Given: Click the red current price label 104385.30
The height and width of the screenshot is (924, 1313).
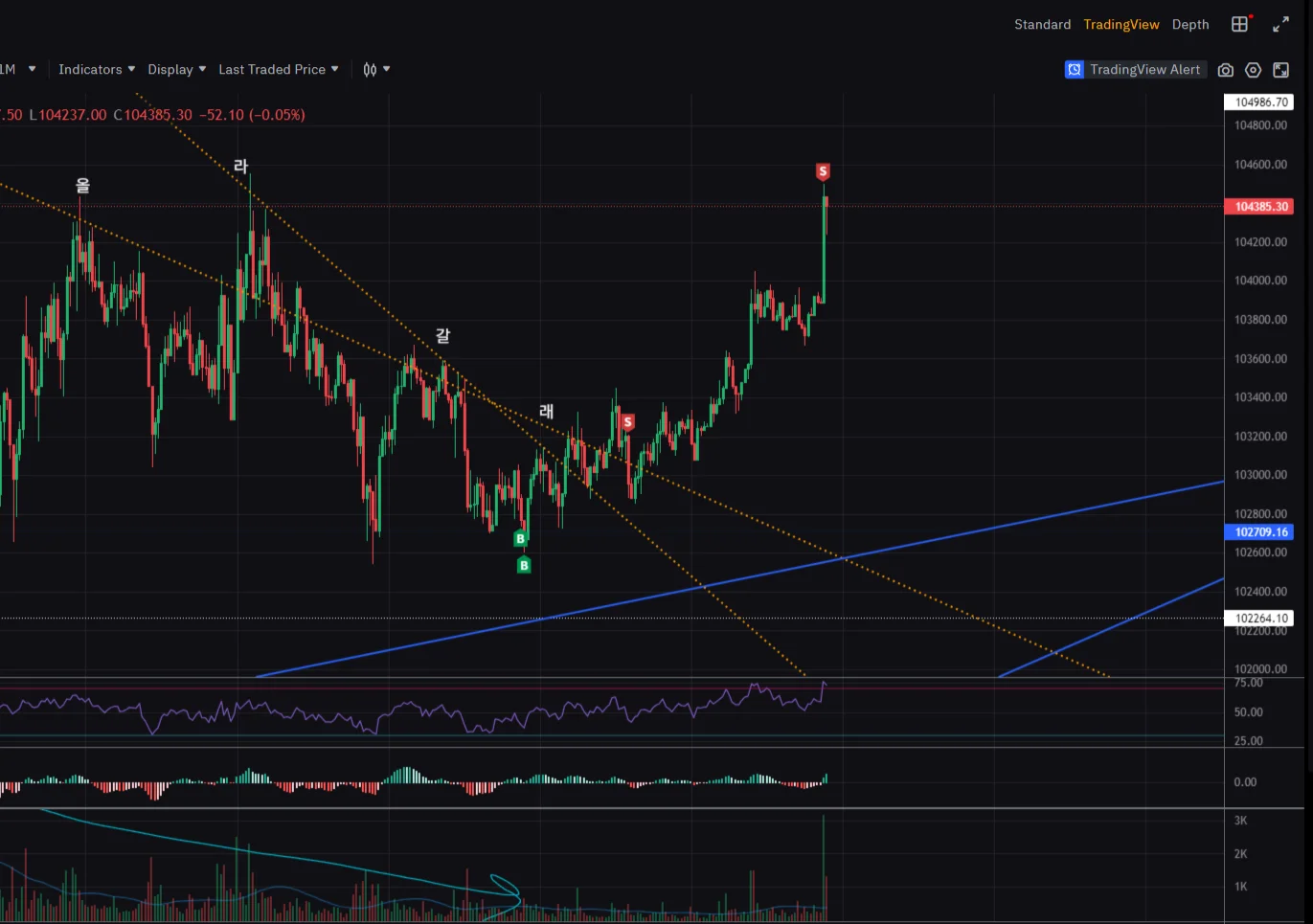Looking at the screenshot, I should point(1259,207).
